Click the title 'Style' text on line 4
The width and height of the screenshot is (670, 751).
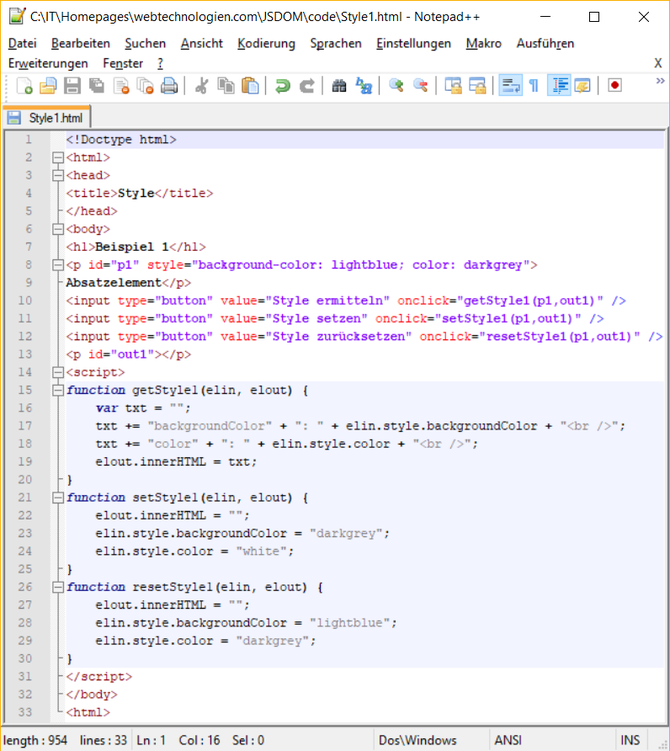coord(136,193)
